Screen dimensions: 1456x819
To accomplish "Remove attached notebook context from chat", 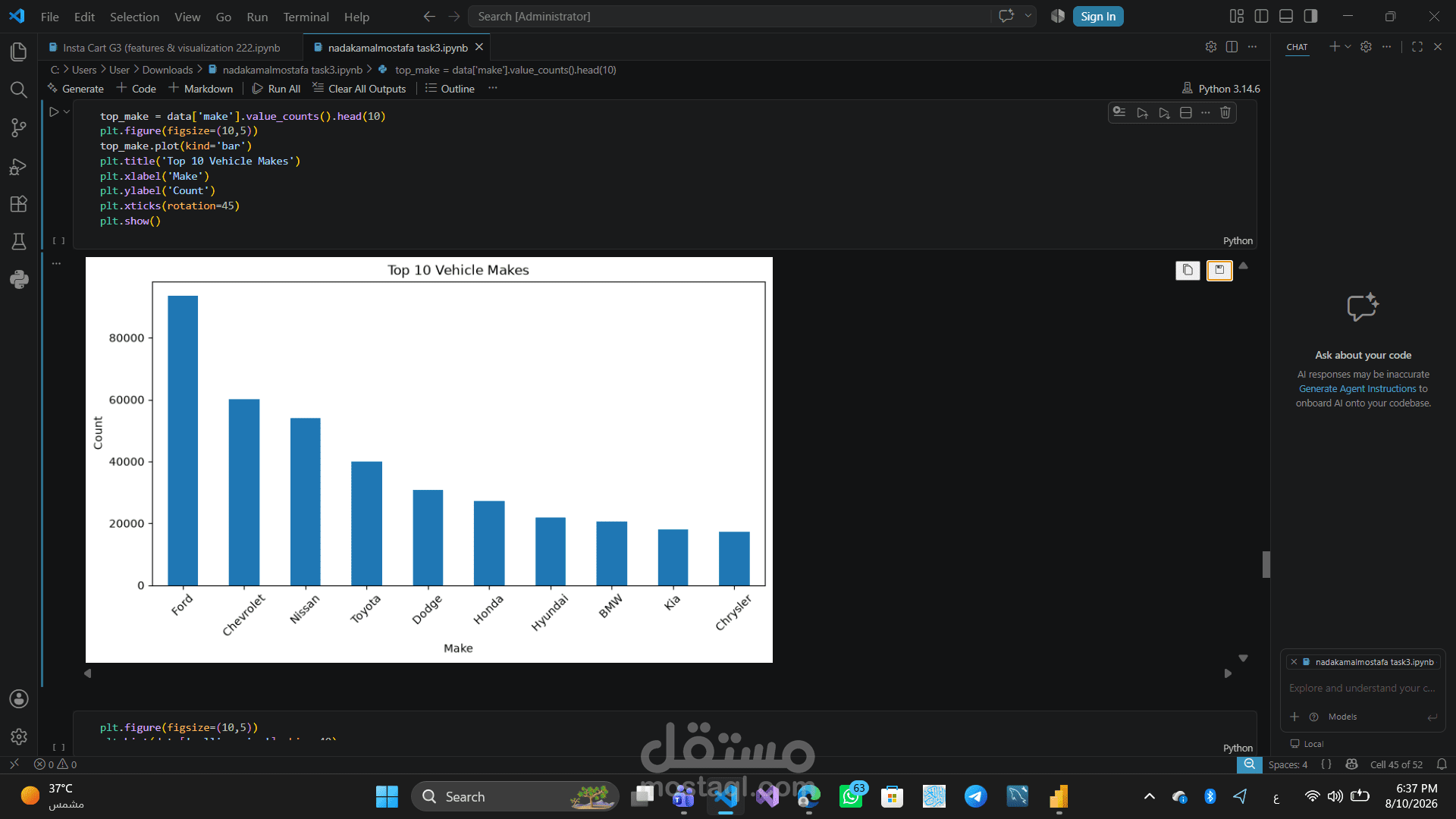I will 1294,662.
